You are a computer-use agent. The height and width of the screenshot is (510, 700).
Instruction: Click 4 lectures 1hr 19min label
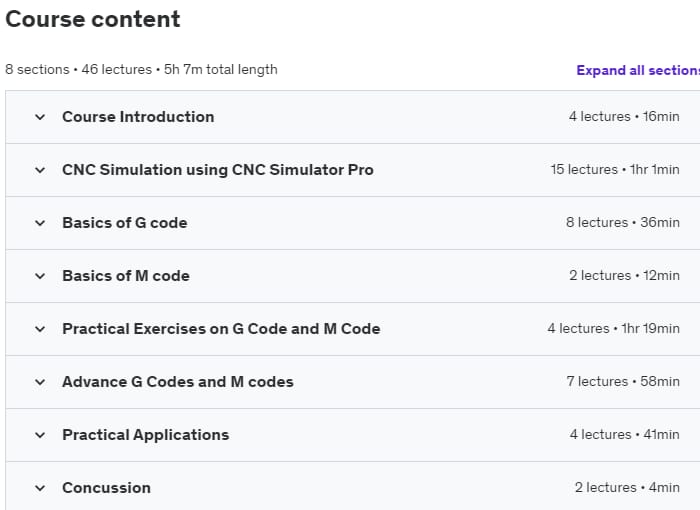[x=614, y=329]
